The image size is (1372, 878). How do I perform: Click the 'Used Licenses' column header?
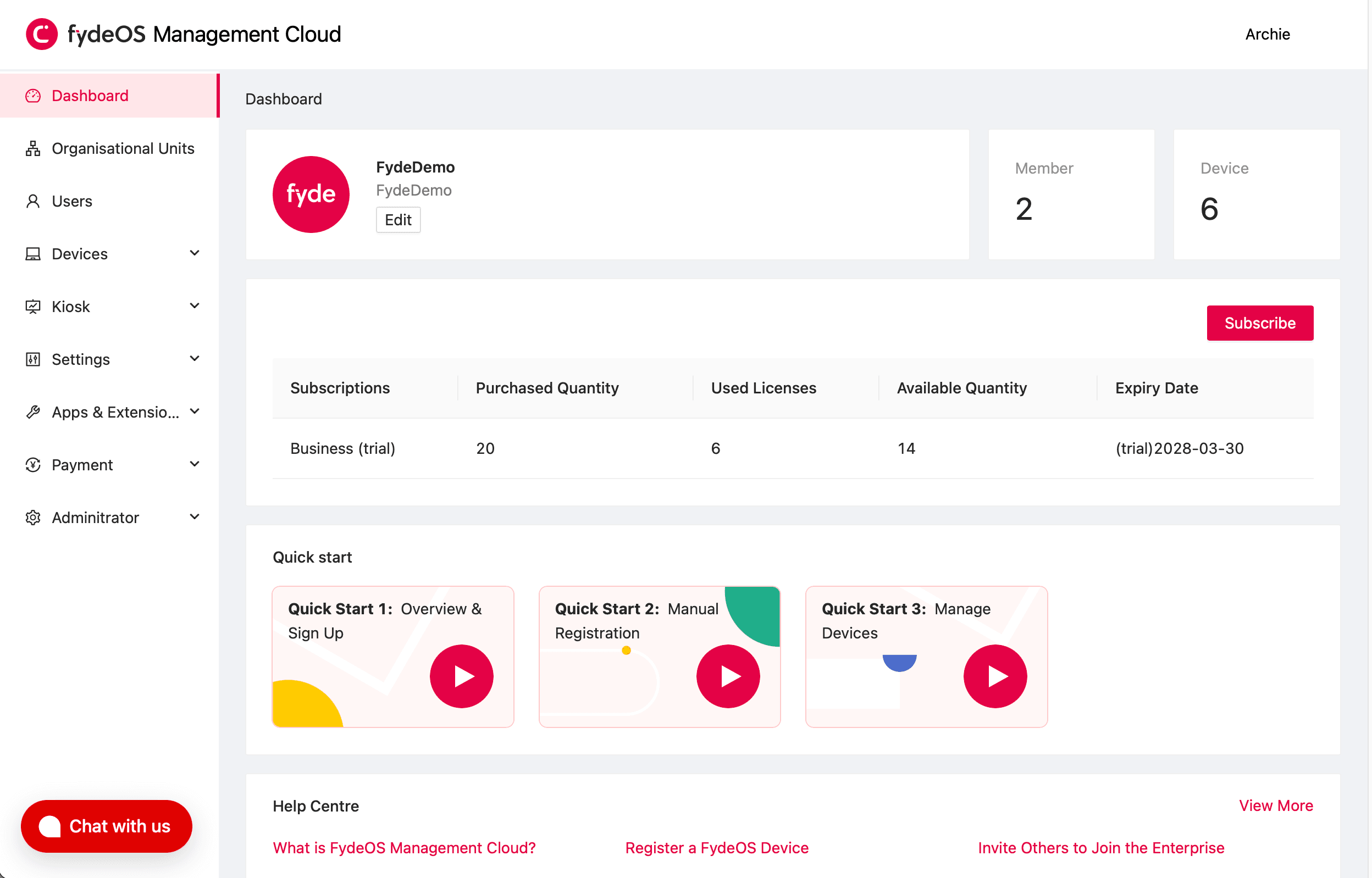coord(764,388)
